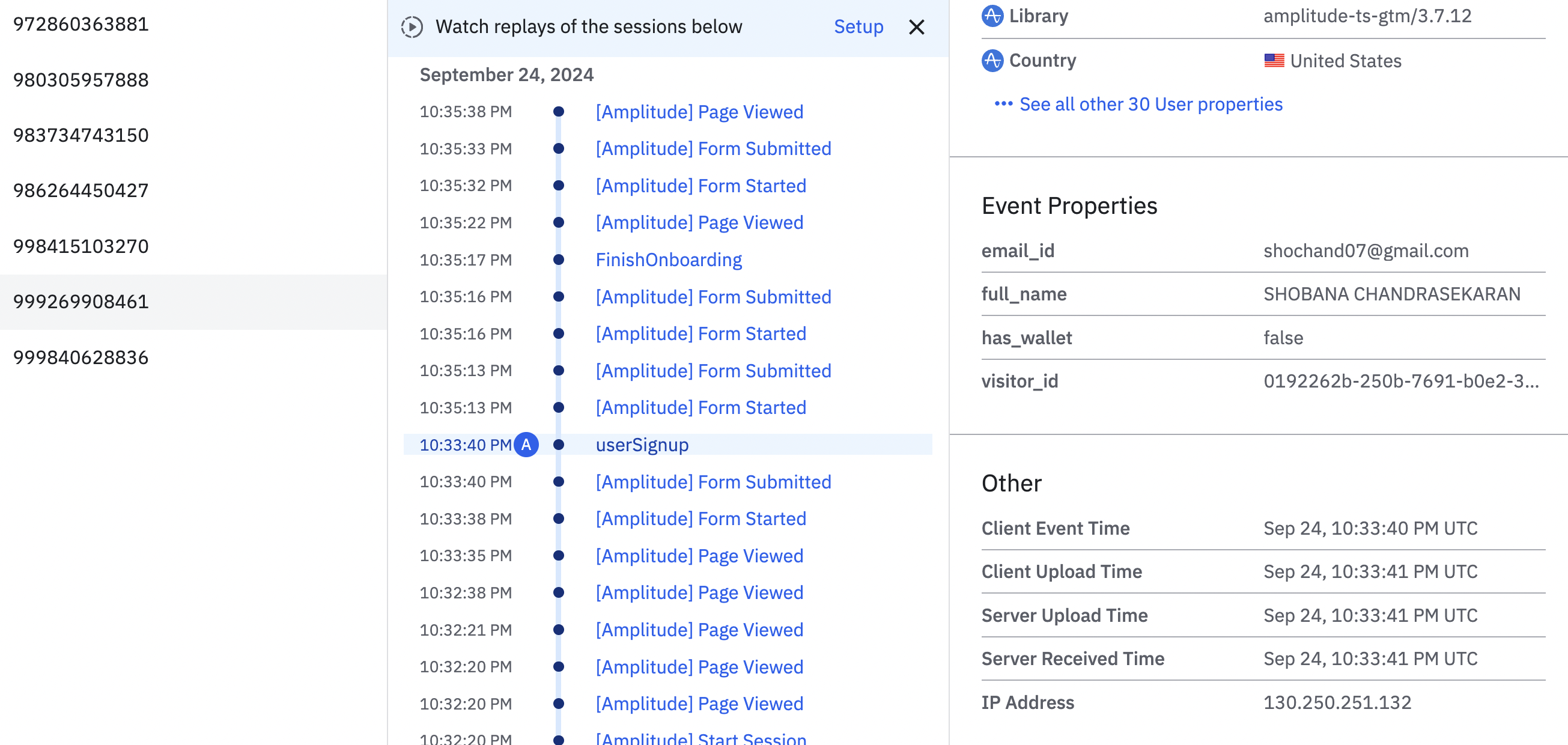Click the session replay play icon
1568x745 pixels.
(x=412, y=27)
